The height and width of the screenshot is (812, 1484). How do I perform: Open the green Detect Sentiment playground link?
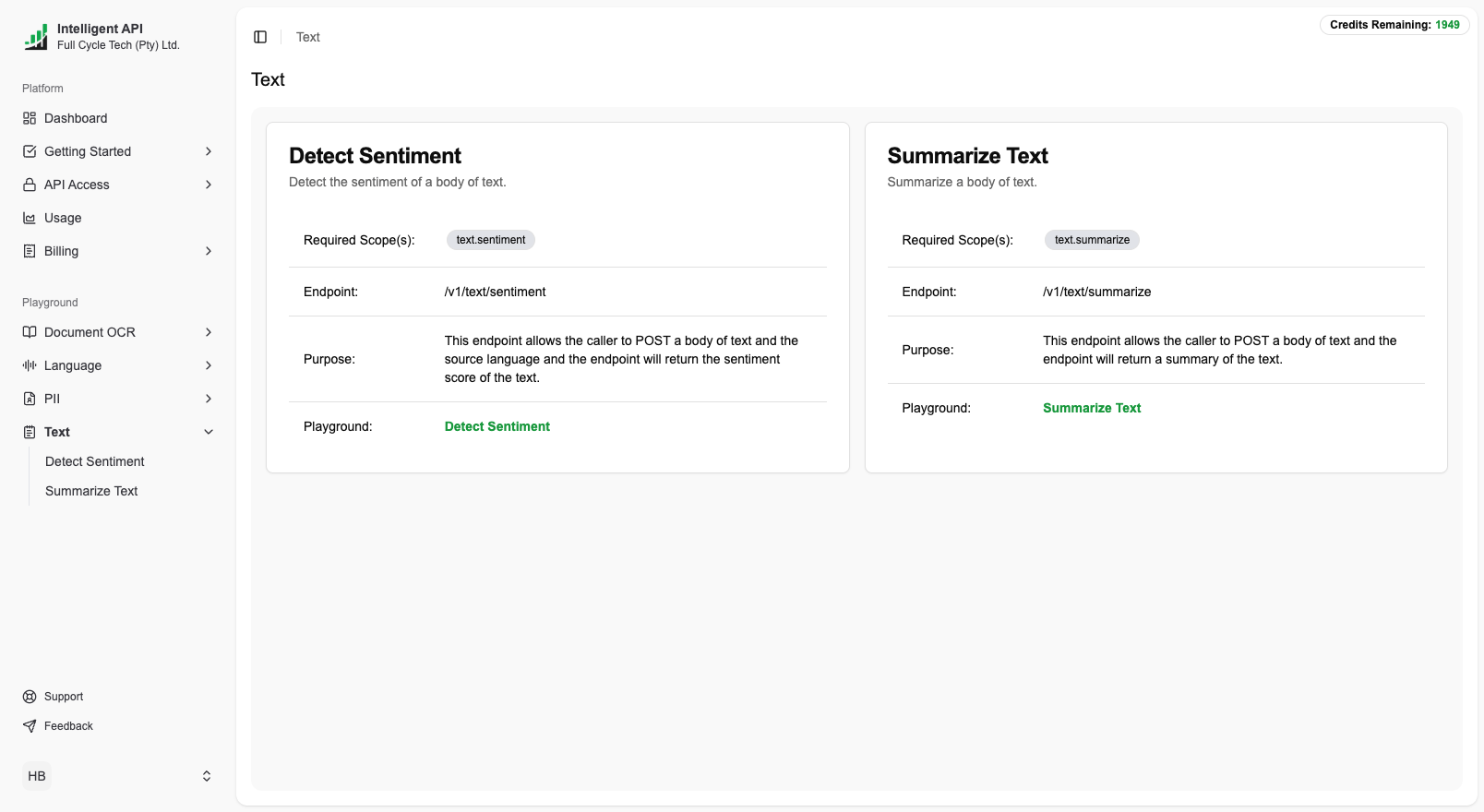coord(497,426)
